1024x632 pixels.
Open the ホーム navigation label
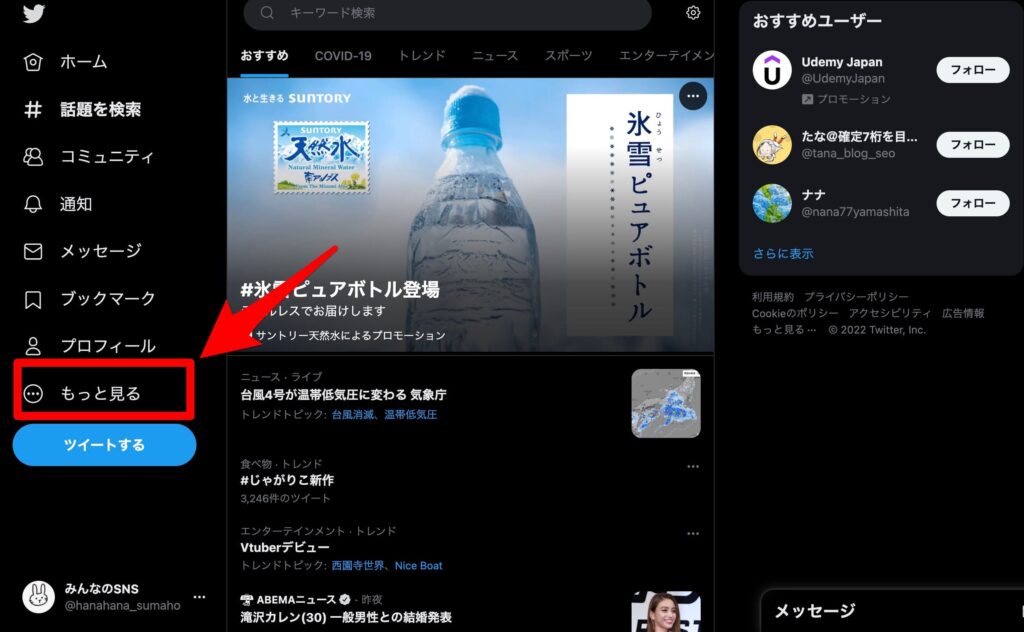click(x=84, y=62)
